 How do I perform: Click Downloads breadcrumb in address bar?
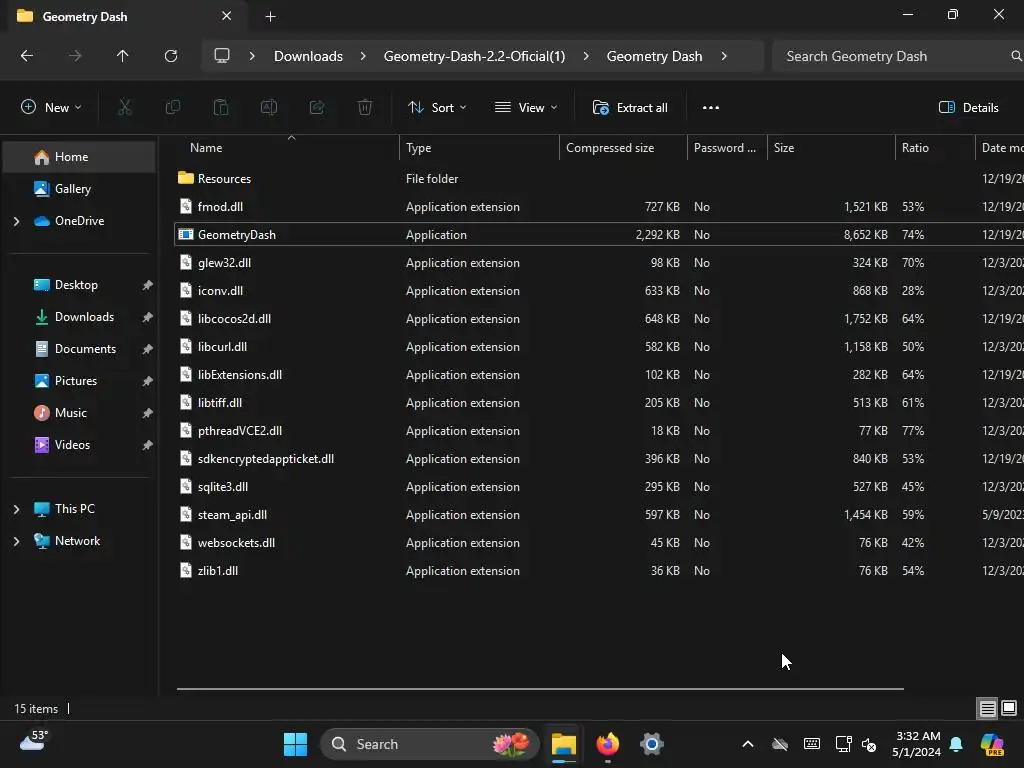click(308, 56)
